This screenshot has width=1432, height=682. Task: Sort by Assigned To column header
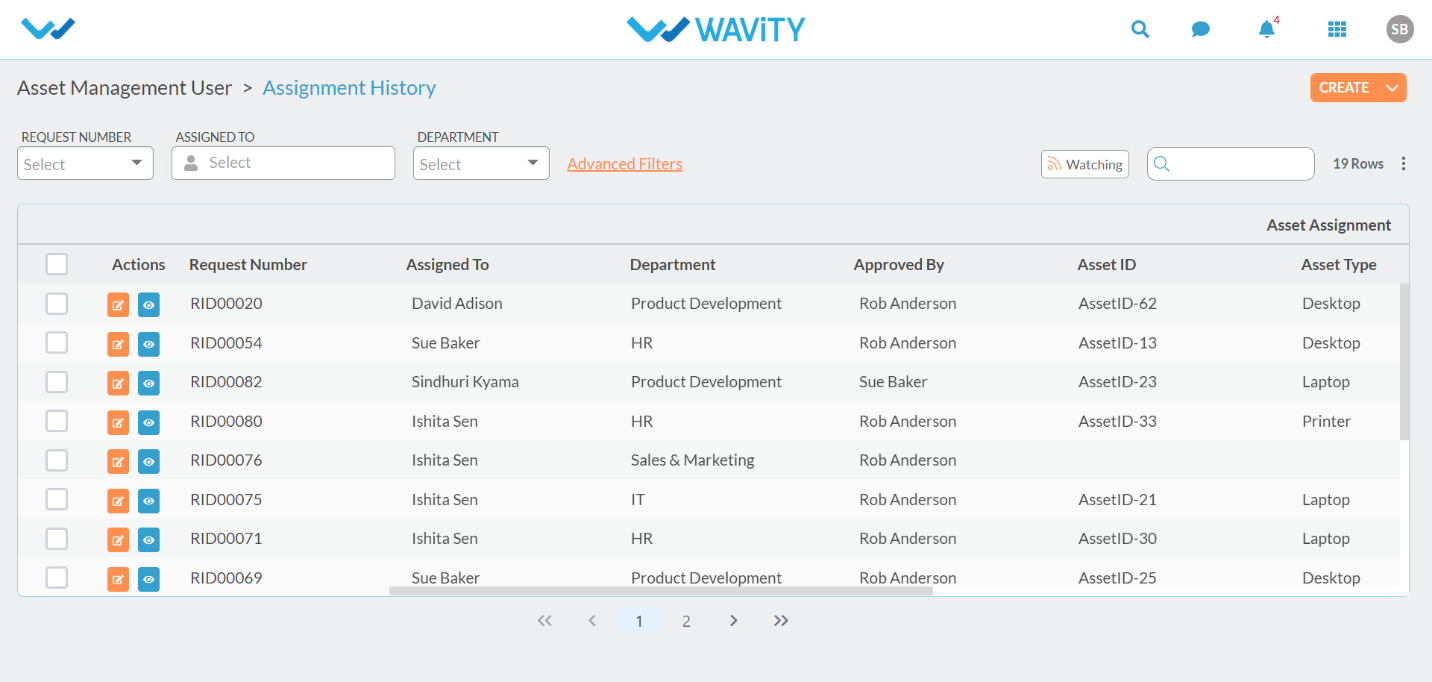[447, 265]
